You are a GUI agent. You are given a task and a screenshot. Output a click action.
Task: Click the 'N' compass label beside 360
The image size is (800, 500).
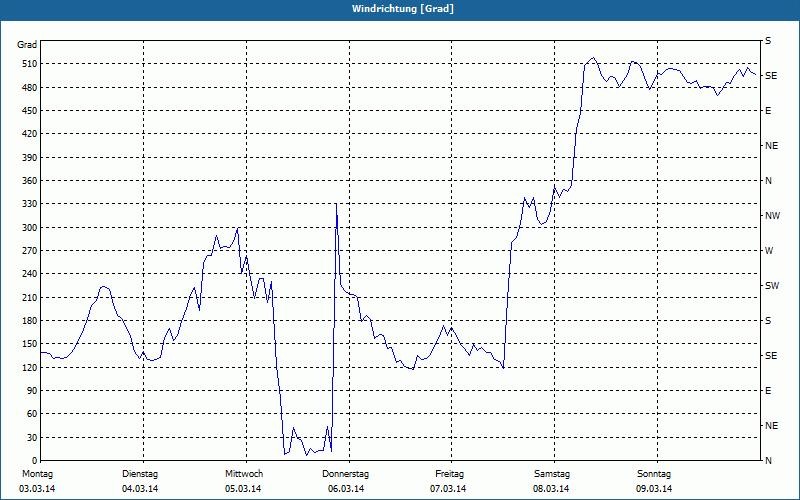[x=768, y=181]
